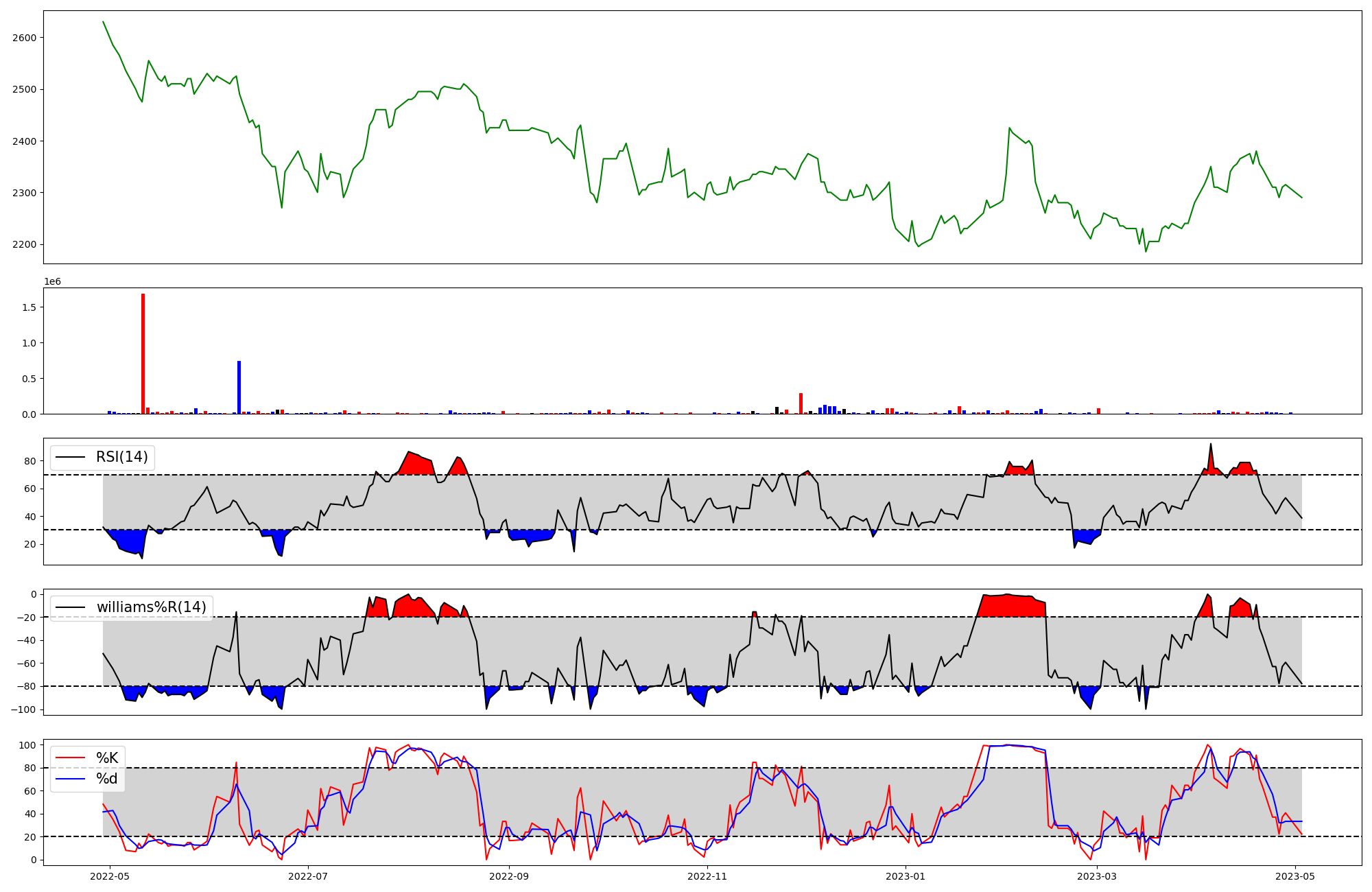The width and height of the screenshot is (1372, 892).
Task: Select the %d legend entry text
Action: point(107,779)
